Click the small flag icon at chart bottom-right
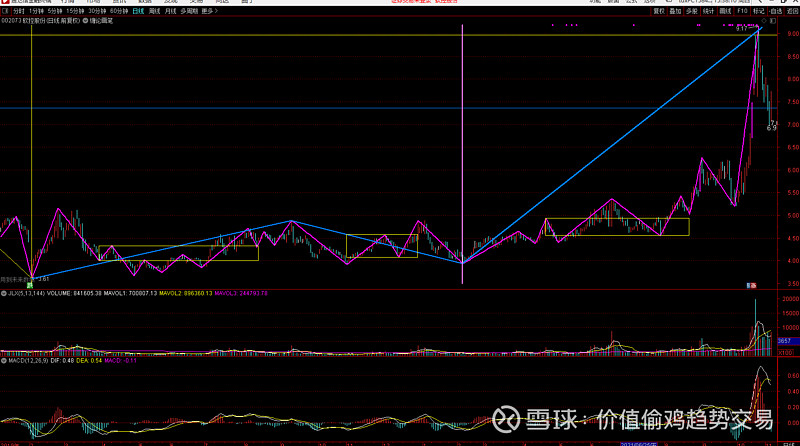 click(752, 286)
